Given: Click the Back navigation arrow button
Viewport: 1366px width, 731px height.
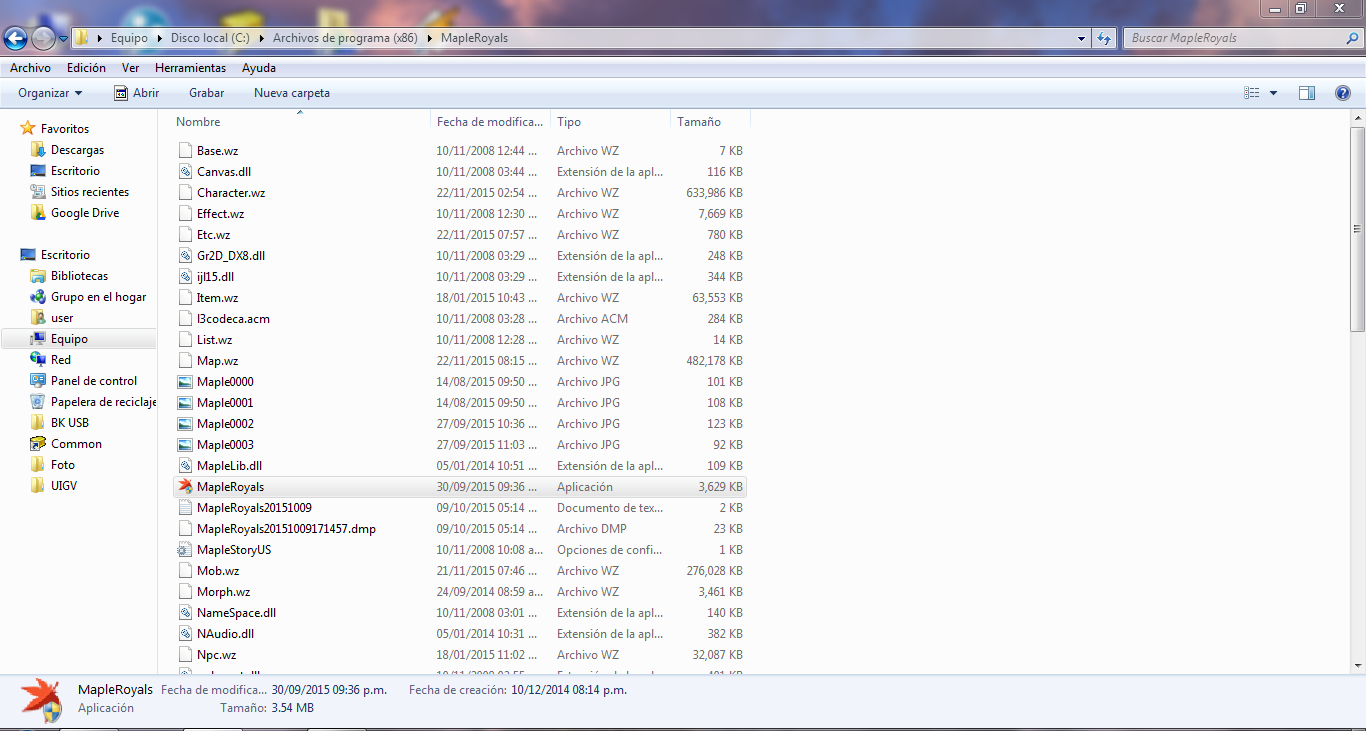Looking at the screenshot, I should click(x=15, y=39).
